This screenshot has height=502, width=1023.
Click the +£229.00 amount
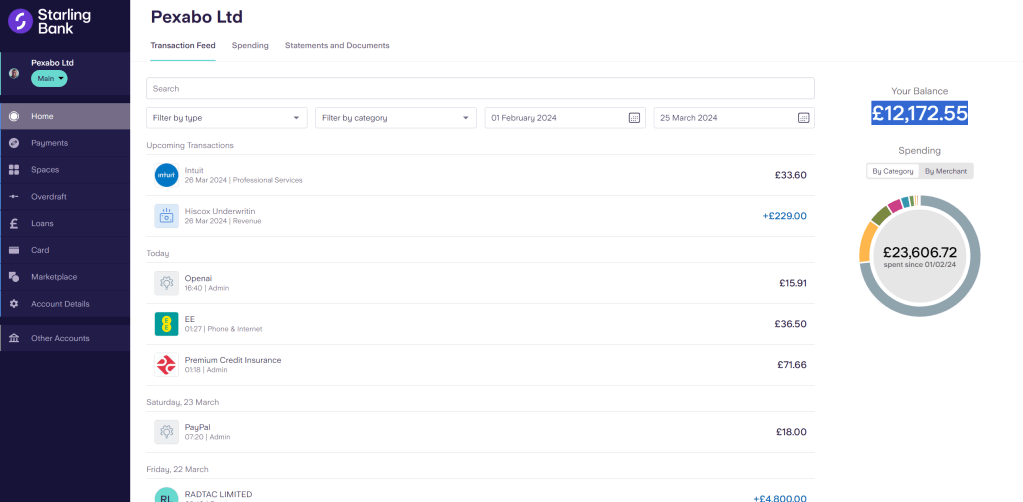pyautogui.click(x=784, y=216)
